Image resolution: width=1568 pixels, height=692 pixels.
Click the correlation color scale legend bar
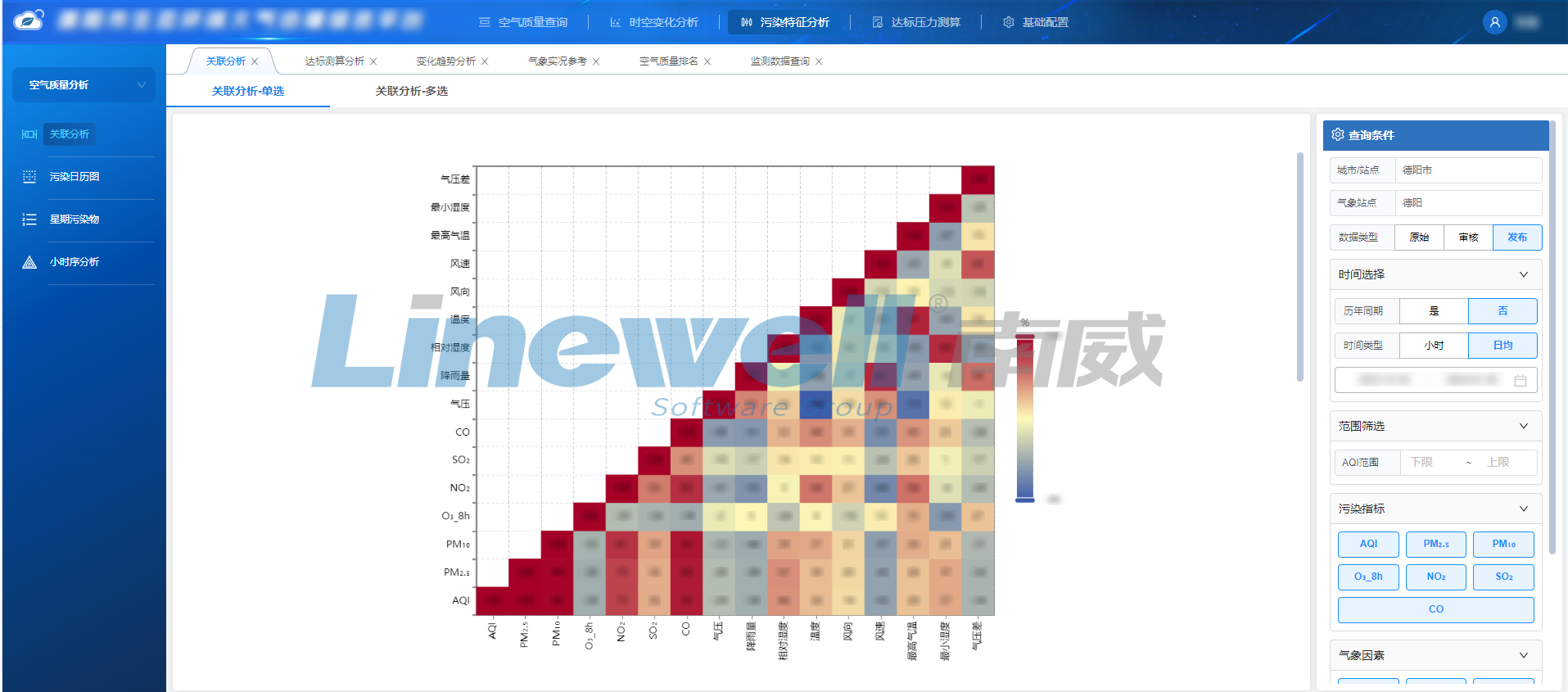1024,418
